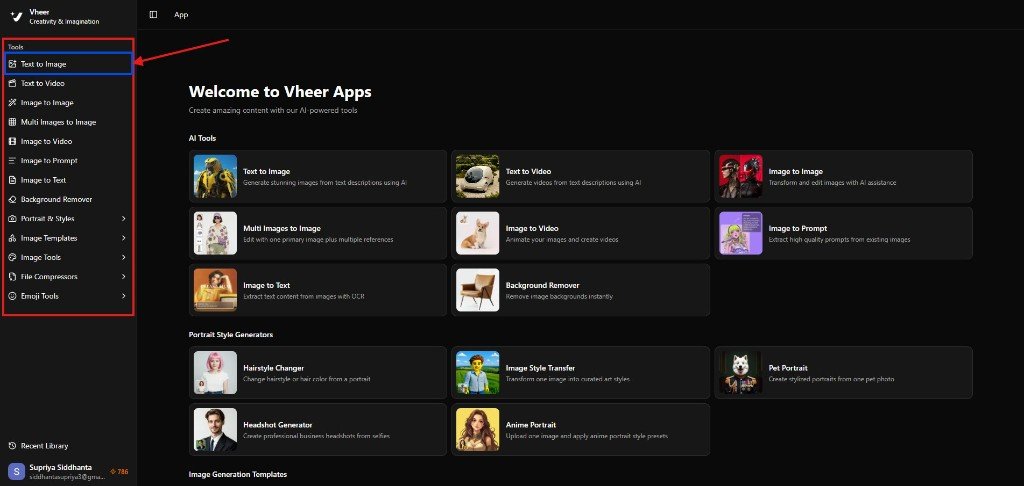Click Image Style Transfer lego thumbnail

[x=477, y=372]
